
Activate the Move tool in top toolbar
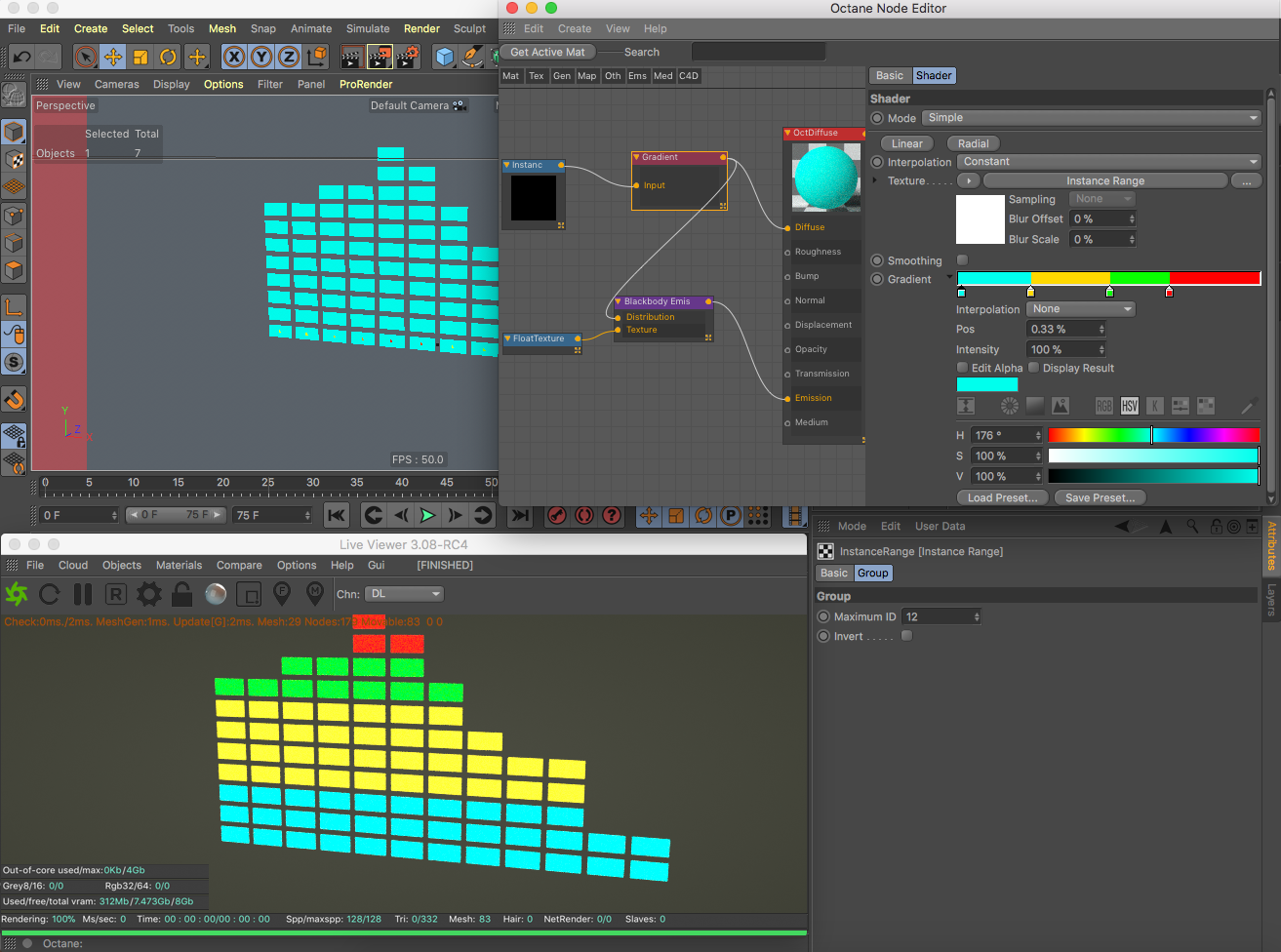pos(113,57)
